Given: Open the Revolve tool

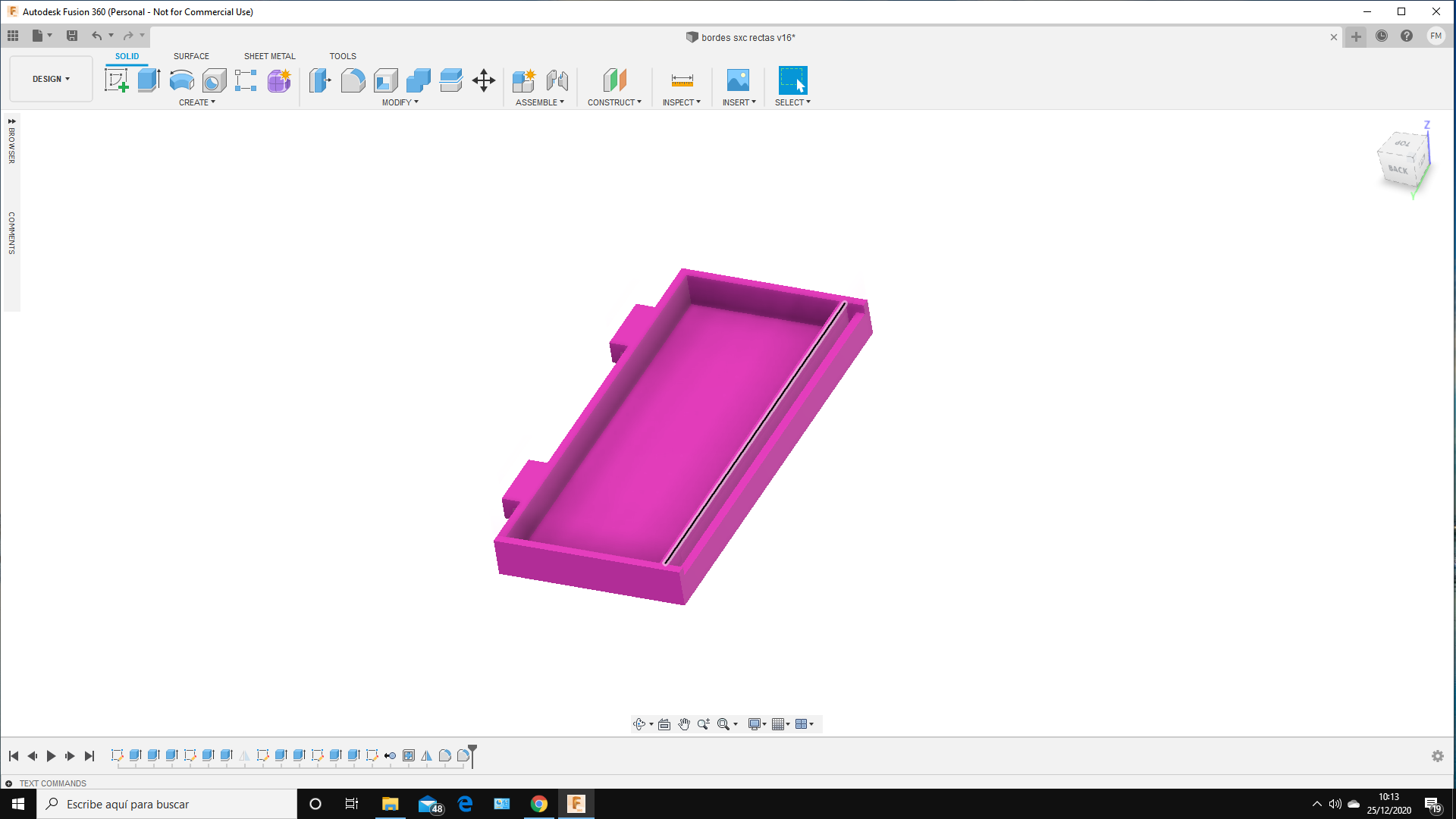Looking at the screenshot, I should [x=181, y=80].
